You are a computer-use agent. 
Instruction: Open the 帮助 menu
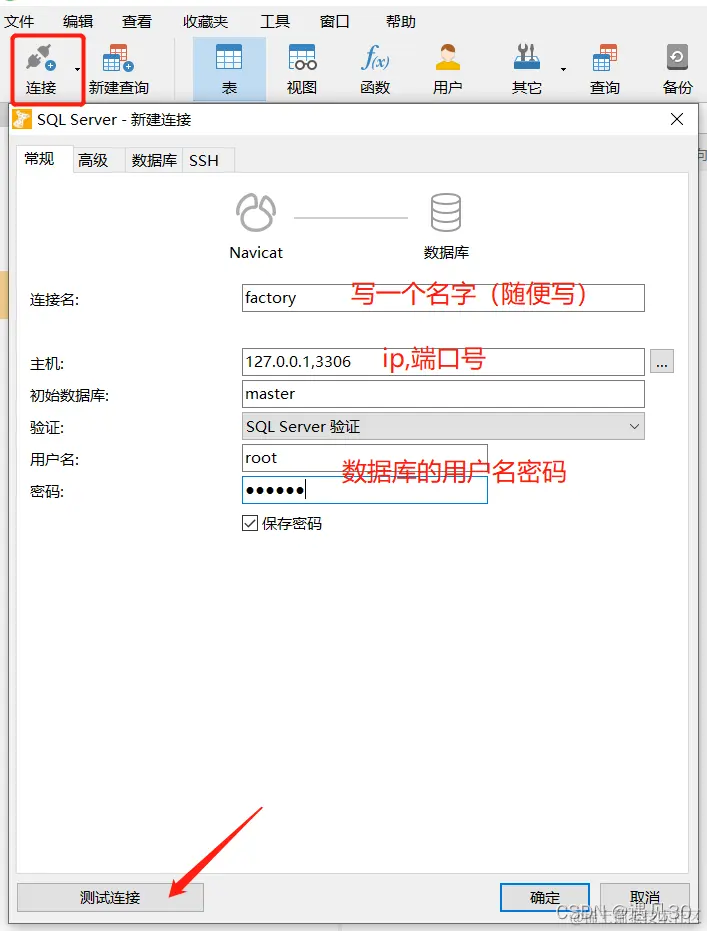click(401, 22)
